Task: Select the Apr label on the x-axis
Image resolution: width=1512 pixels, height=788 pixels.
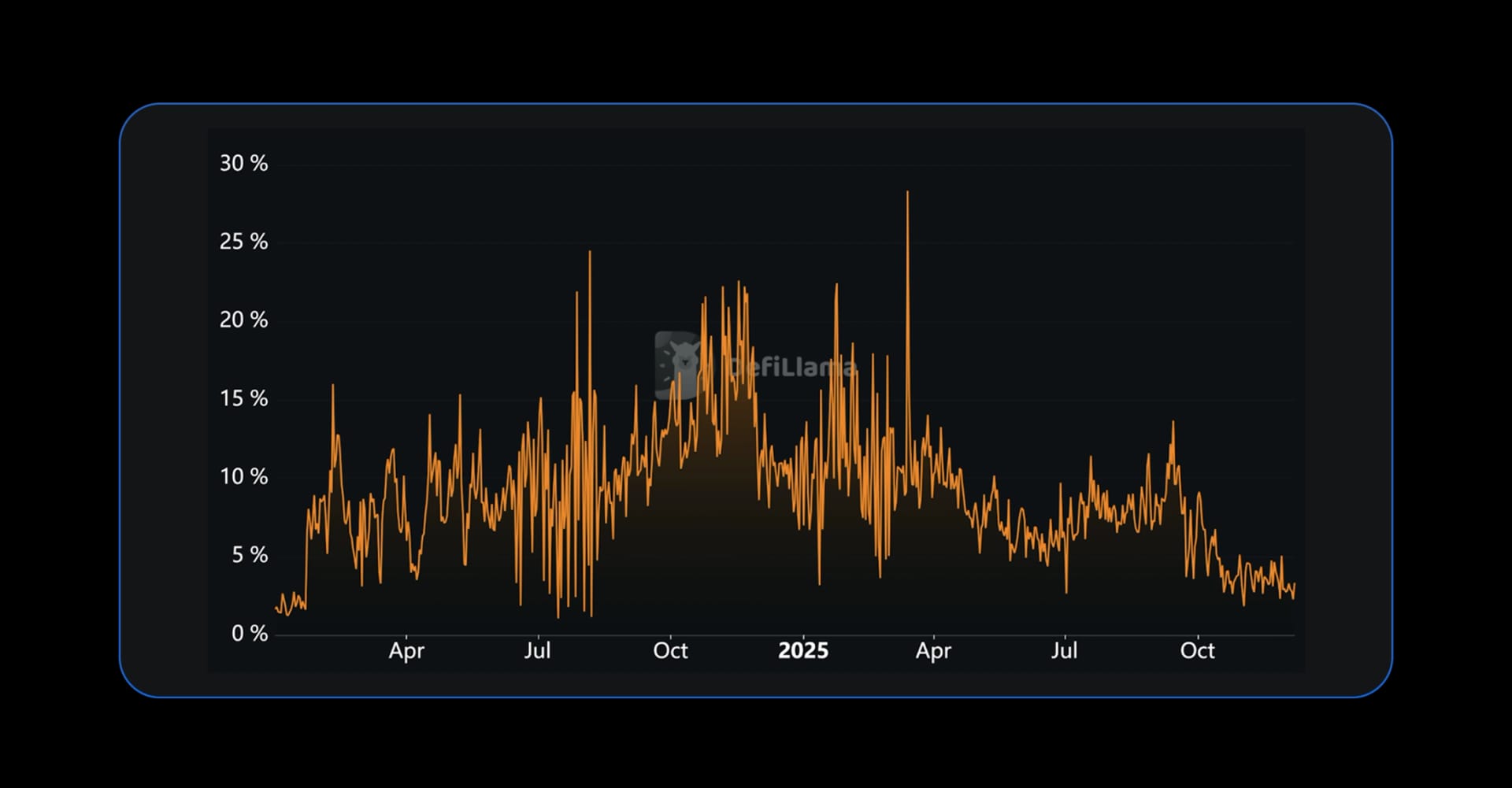Action: click(408, 651)
